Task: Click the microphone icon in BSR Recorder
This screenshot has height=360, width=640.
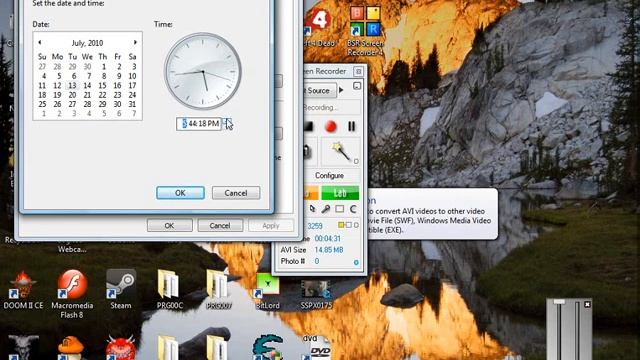Action: tap(325, 209)
